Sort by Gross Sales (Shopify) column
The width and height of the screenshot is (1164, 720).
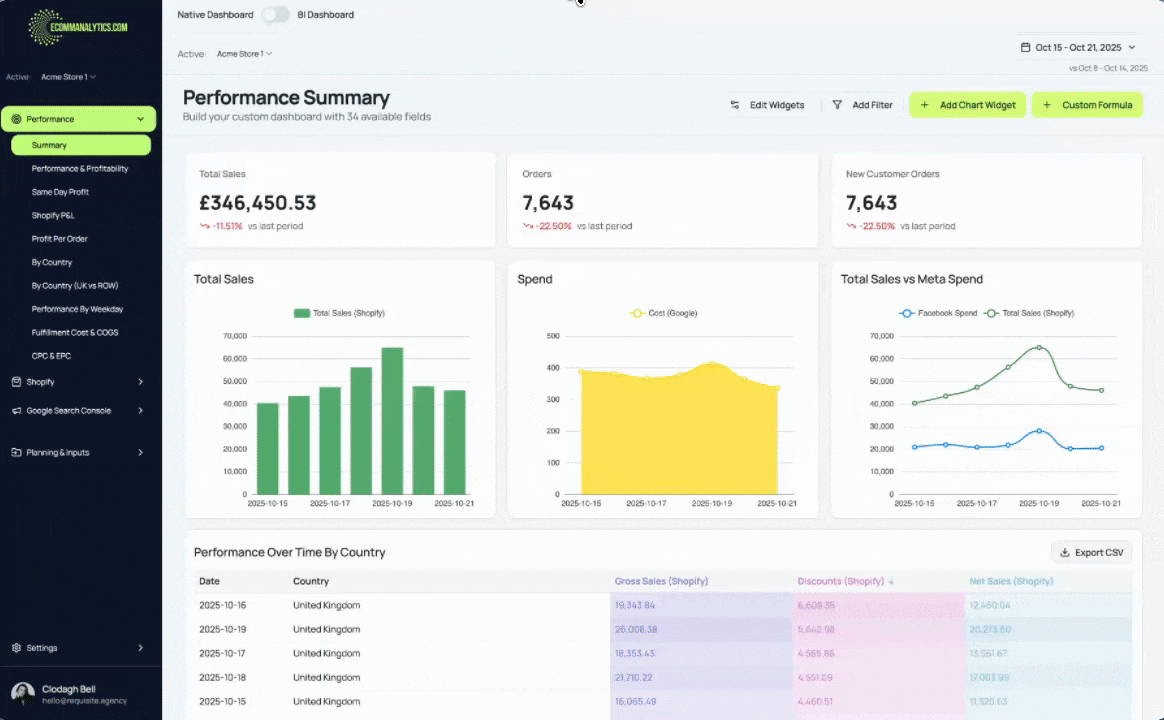pos(661,581)
